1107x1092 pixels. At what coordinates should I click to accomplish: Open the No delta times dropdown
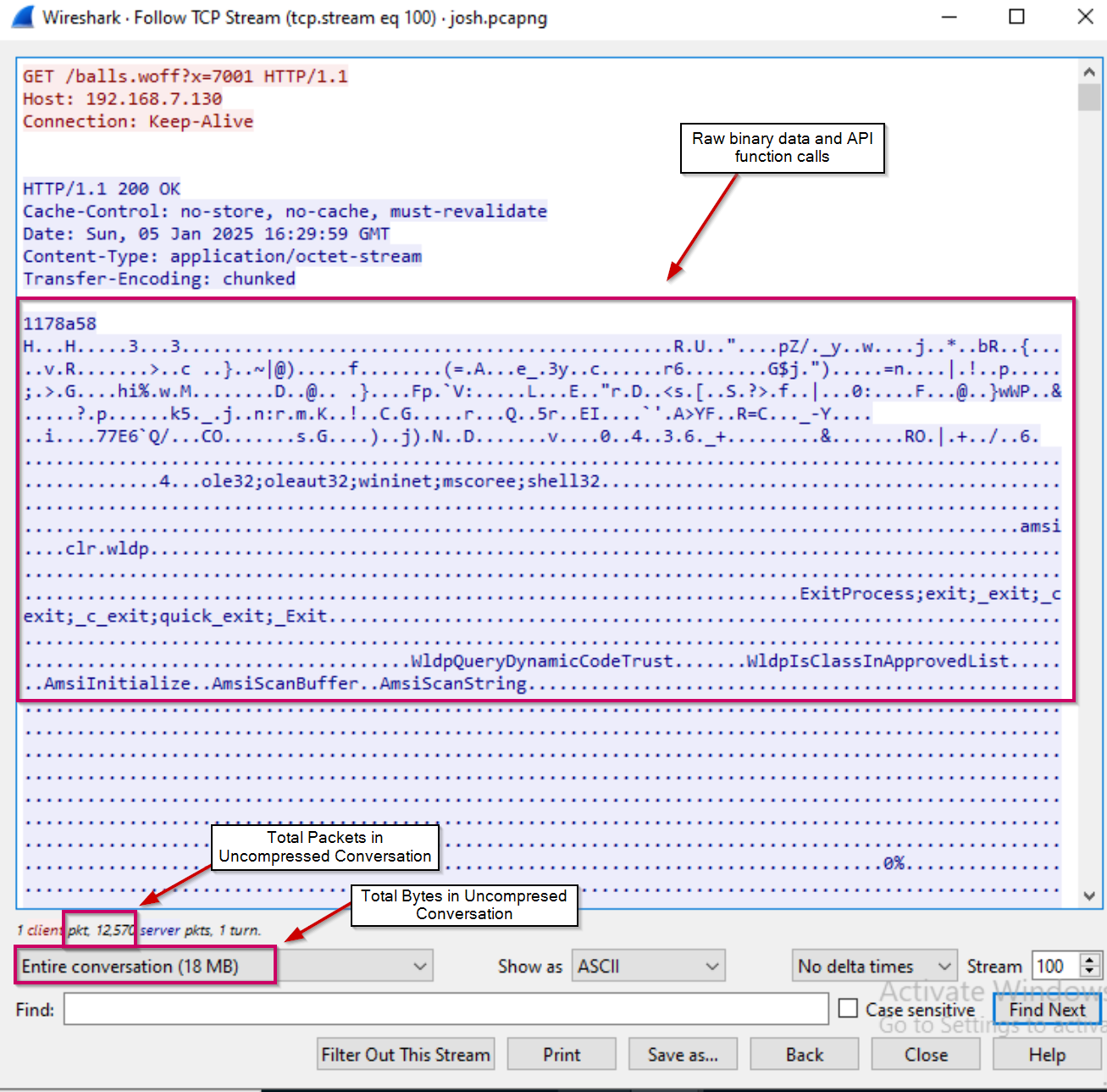[x=874, y=967]
